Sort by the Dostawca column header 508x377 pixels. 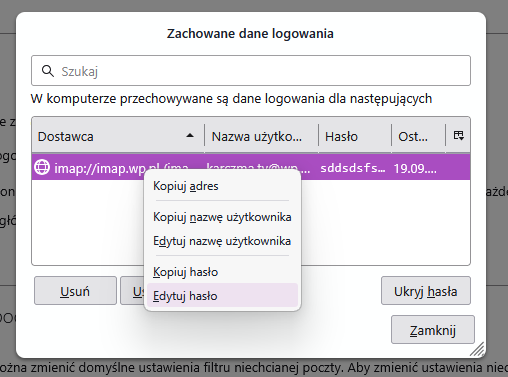[x=118, y=136]
